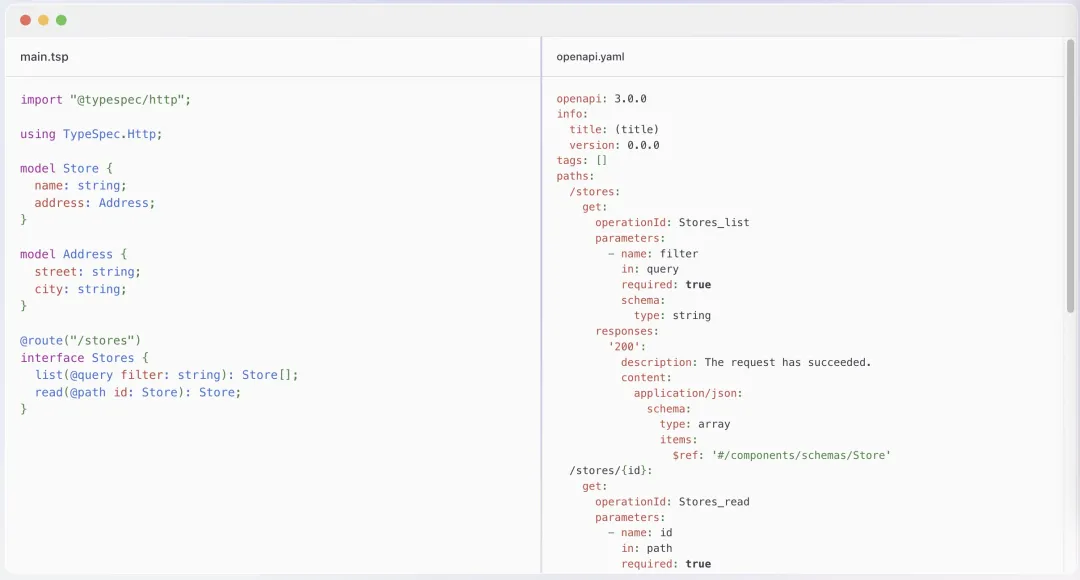
Task: Click the red close window button
Action: click(26, 20)
